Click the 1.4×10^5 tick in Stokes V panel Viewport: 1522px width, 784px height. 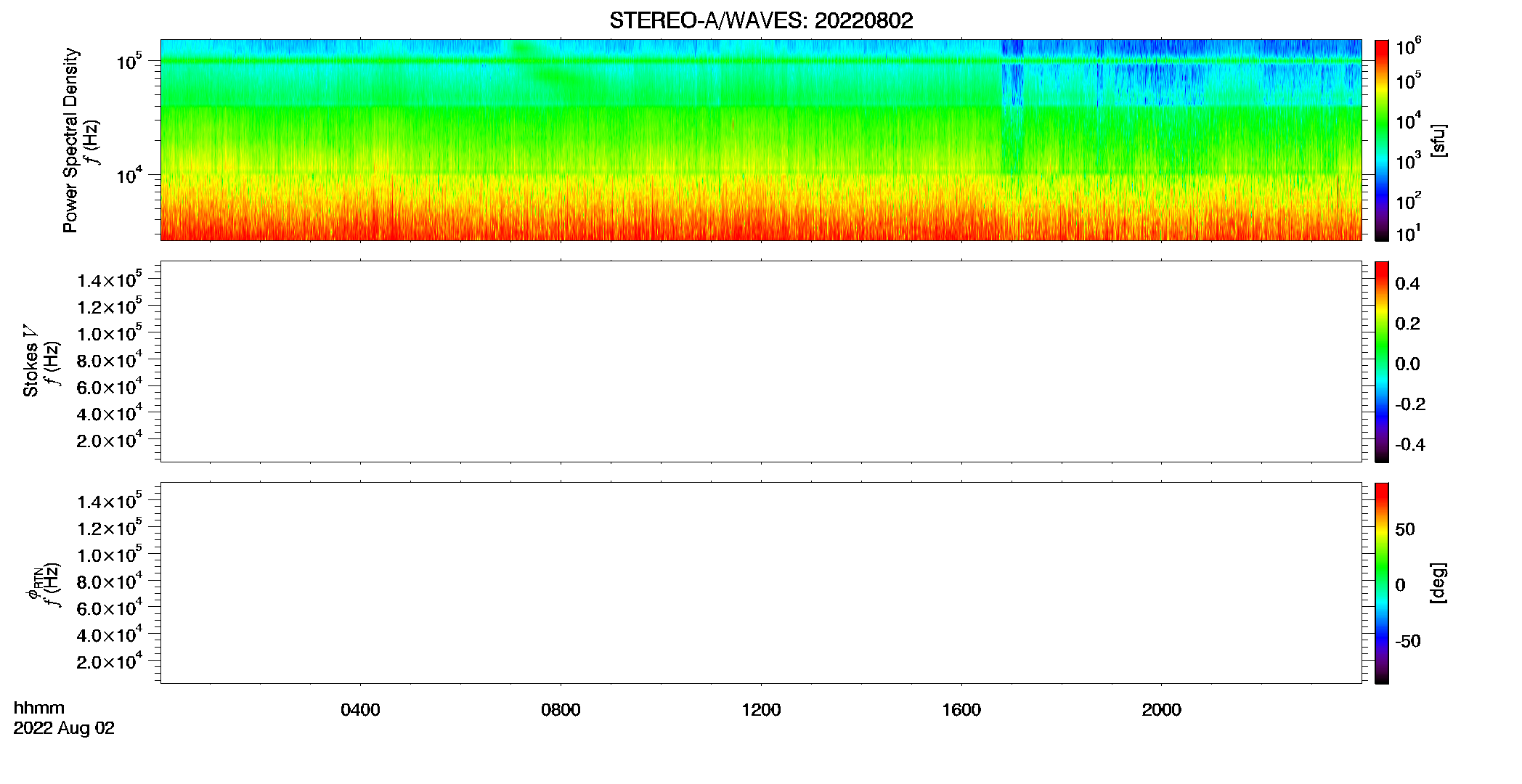coord(110,279)
